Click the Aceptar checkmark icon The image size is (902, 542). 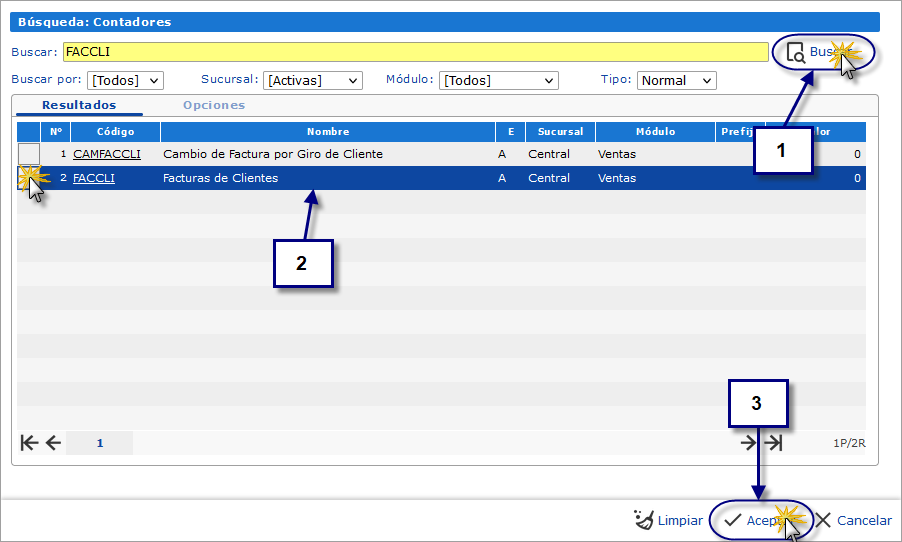tap(733, 520)
